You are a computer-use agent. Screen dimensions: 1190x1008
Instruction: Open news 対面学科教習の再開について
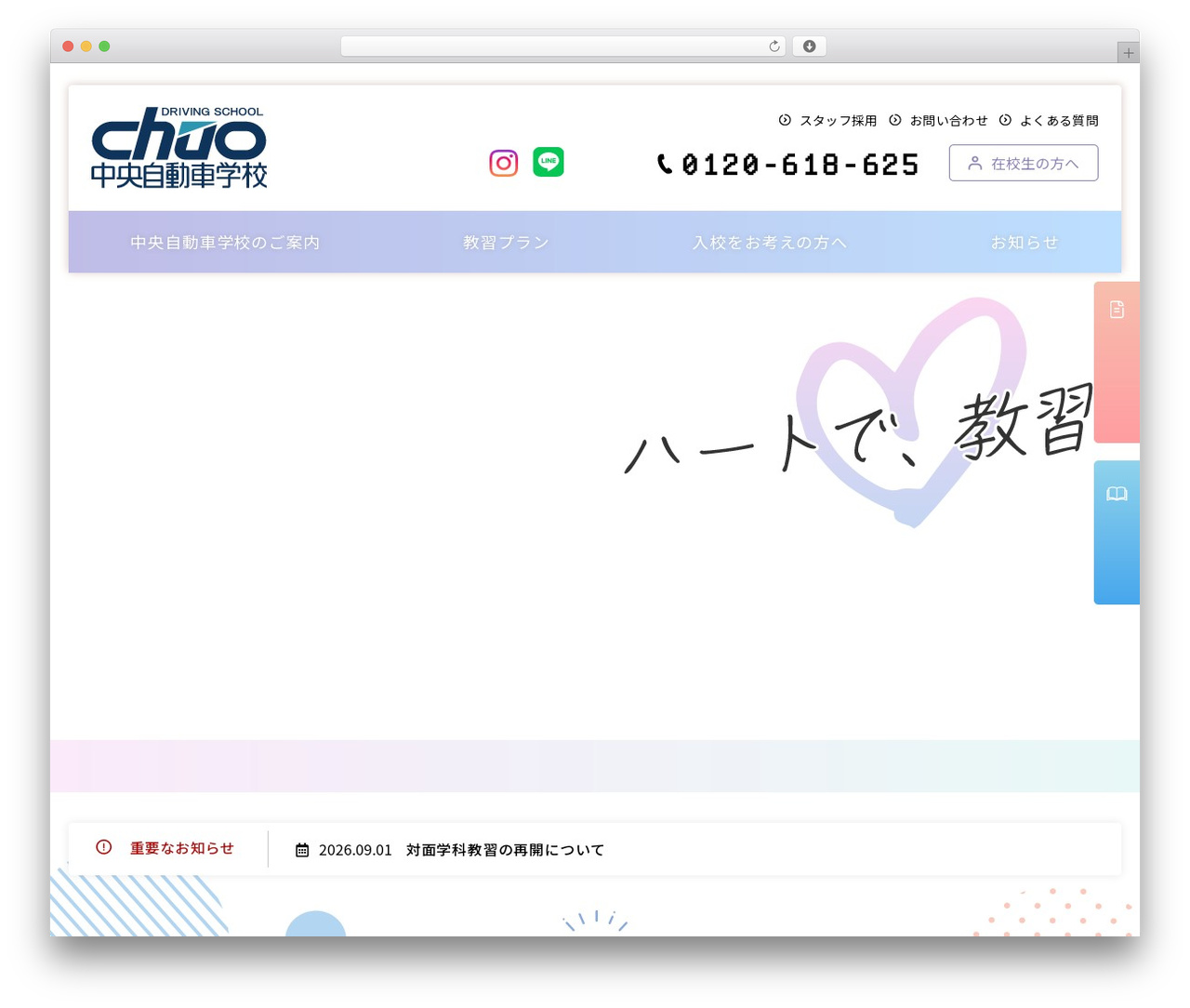[505, 850]
